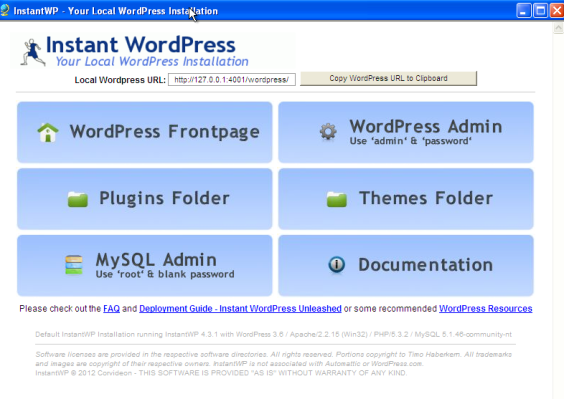Open the Plugins Folder label
This screenshot has height=399, width=564.
pyautogui.click(x=164, y=199)
